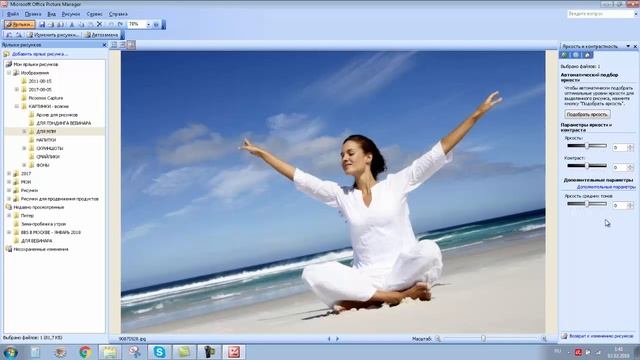
Task: Click the task pane forward navigation icon
Action: click(576, 55)
